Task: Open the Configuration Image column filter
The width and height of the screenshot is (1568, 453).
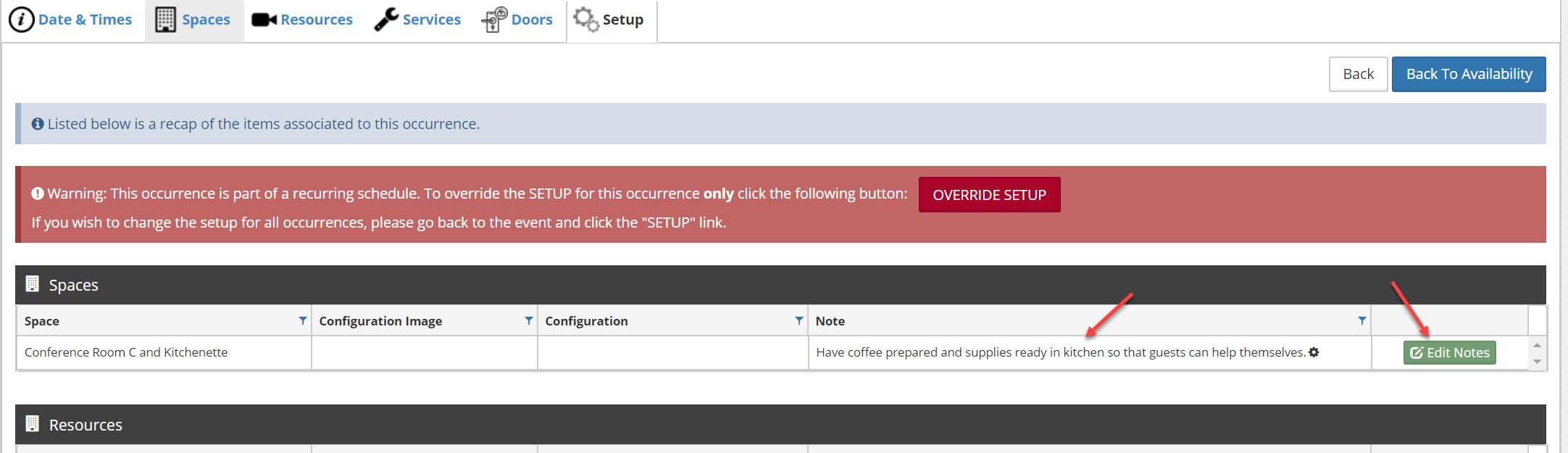Action: 529,320
